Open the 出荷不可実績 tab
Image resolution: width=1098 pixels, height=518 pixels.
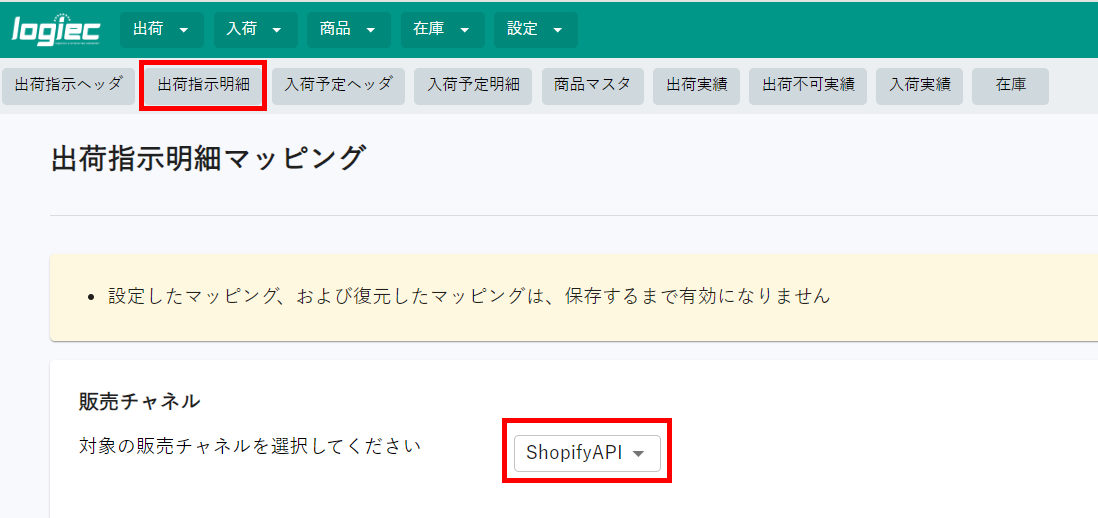807,86
